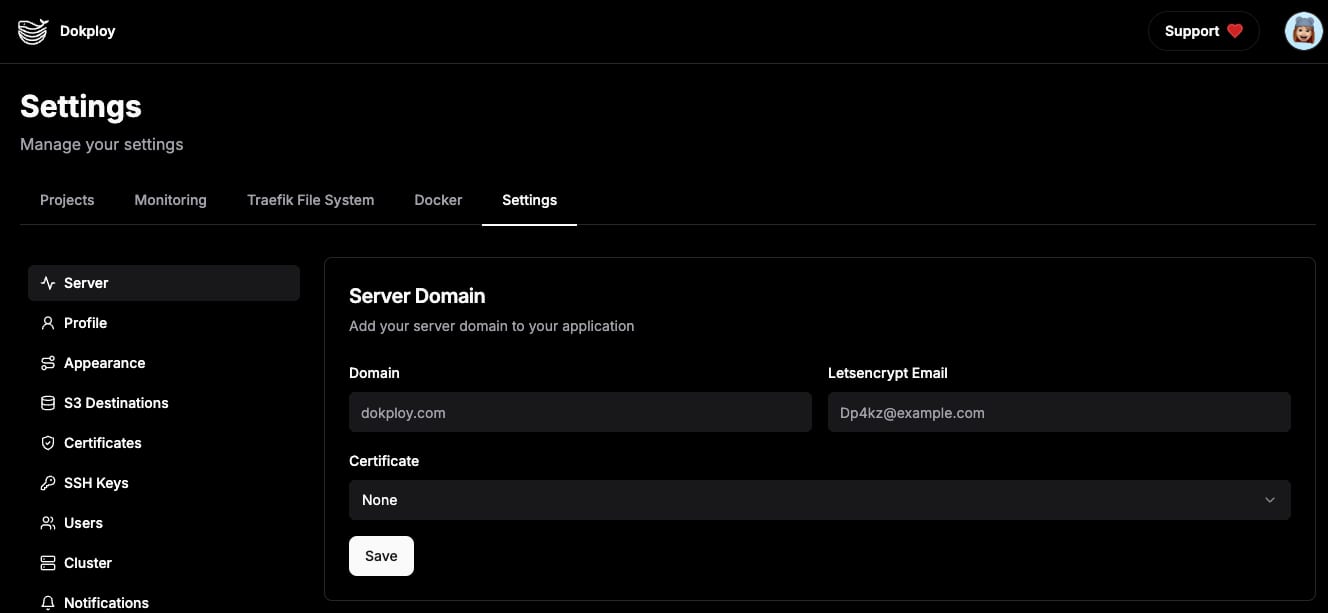
Task: Click the SSH Keys key icon
Action: (x=48, y=483)
